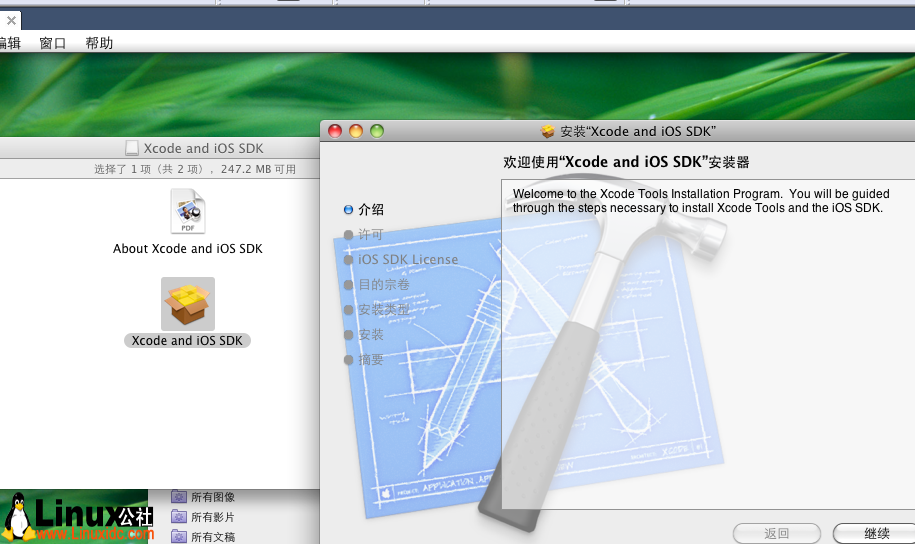Open the 所有文稿 smart folder icon
Screen dimensions: 915x544
pos(179,536)
